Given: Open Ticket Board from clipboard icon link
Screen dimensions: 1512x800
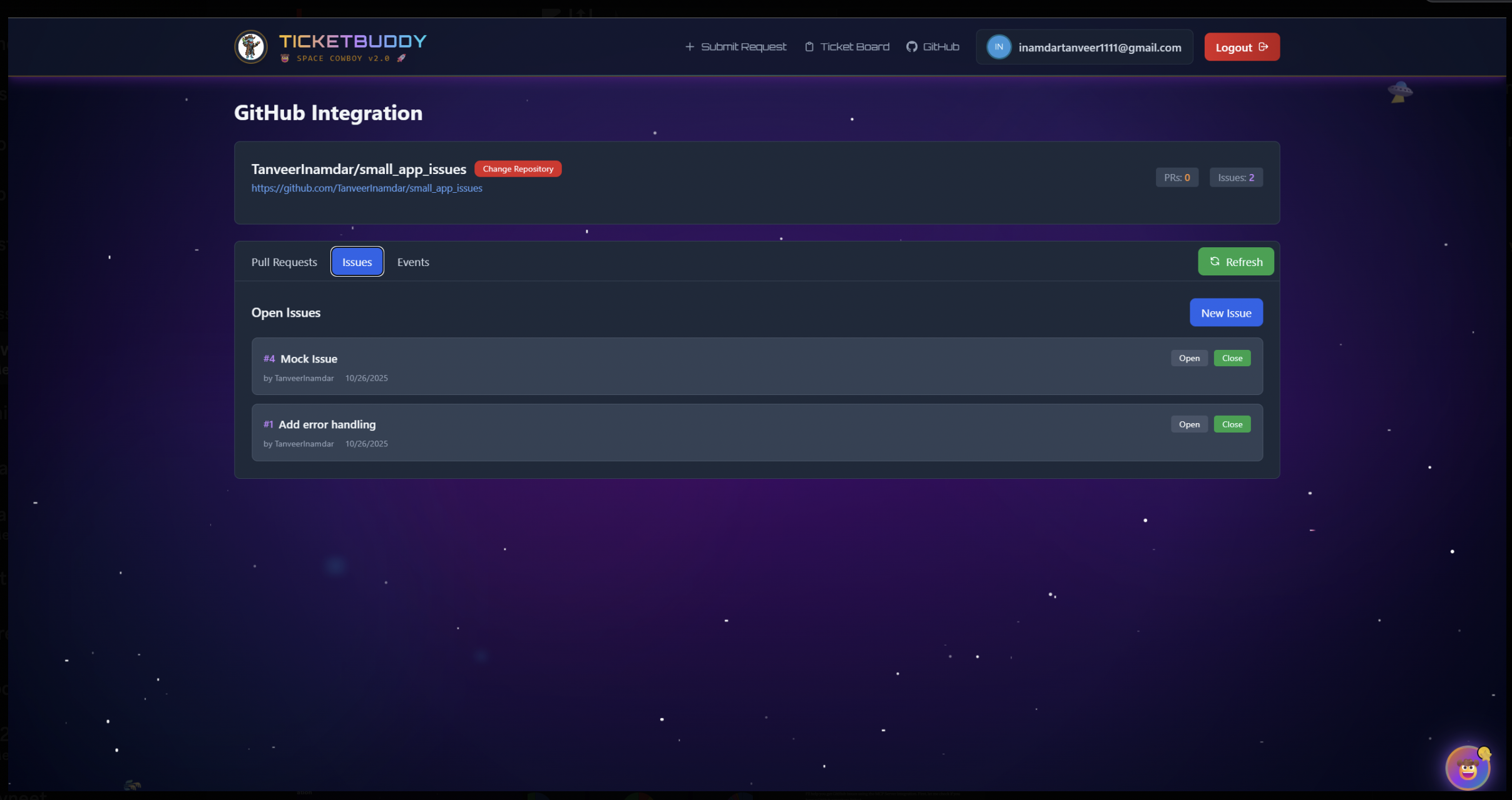Looking at the screenshot, I should point(847,47).
